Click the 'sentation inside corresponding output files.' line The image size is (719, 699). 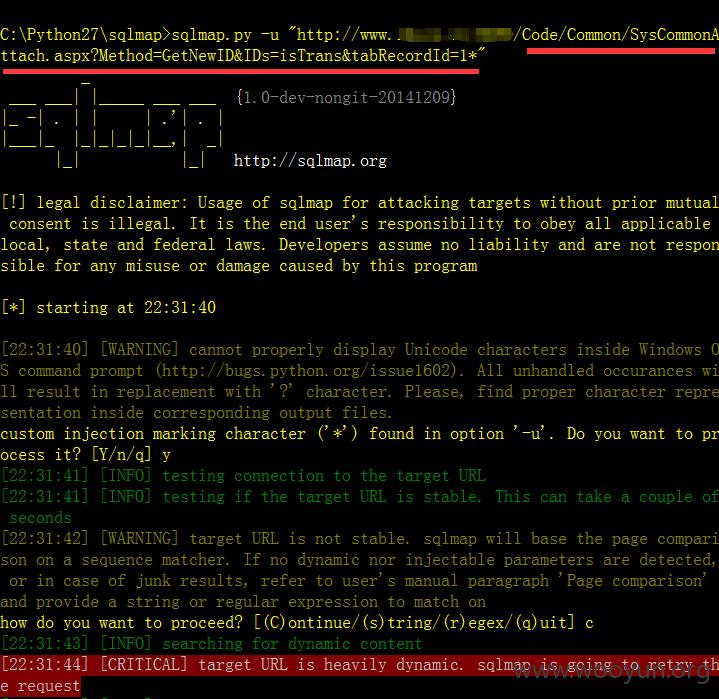[x=196, y=413]
